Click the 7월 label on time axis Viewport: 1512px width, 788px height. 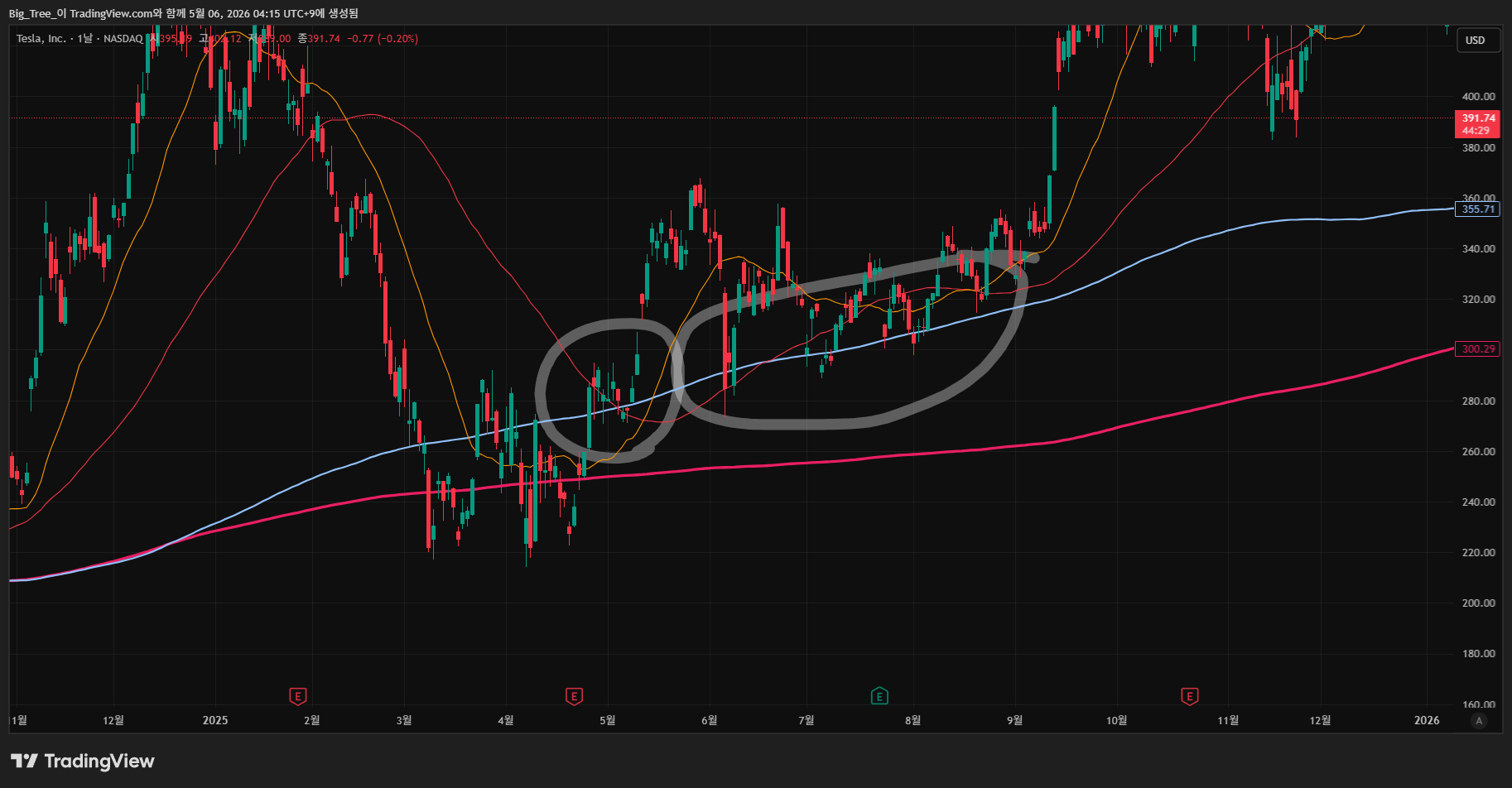807,720
